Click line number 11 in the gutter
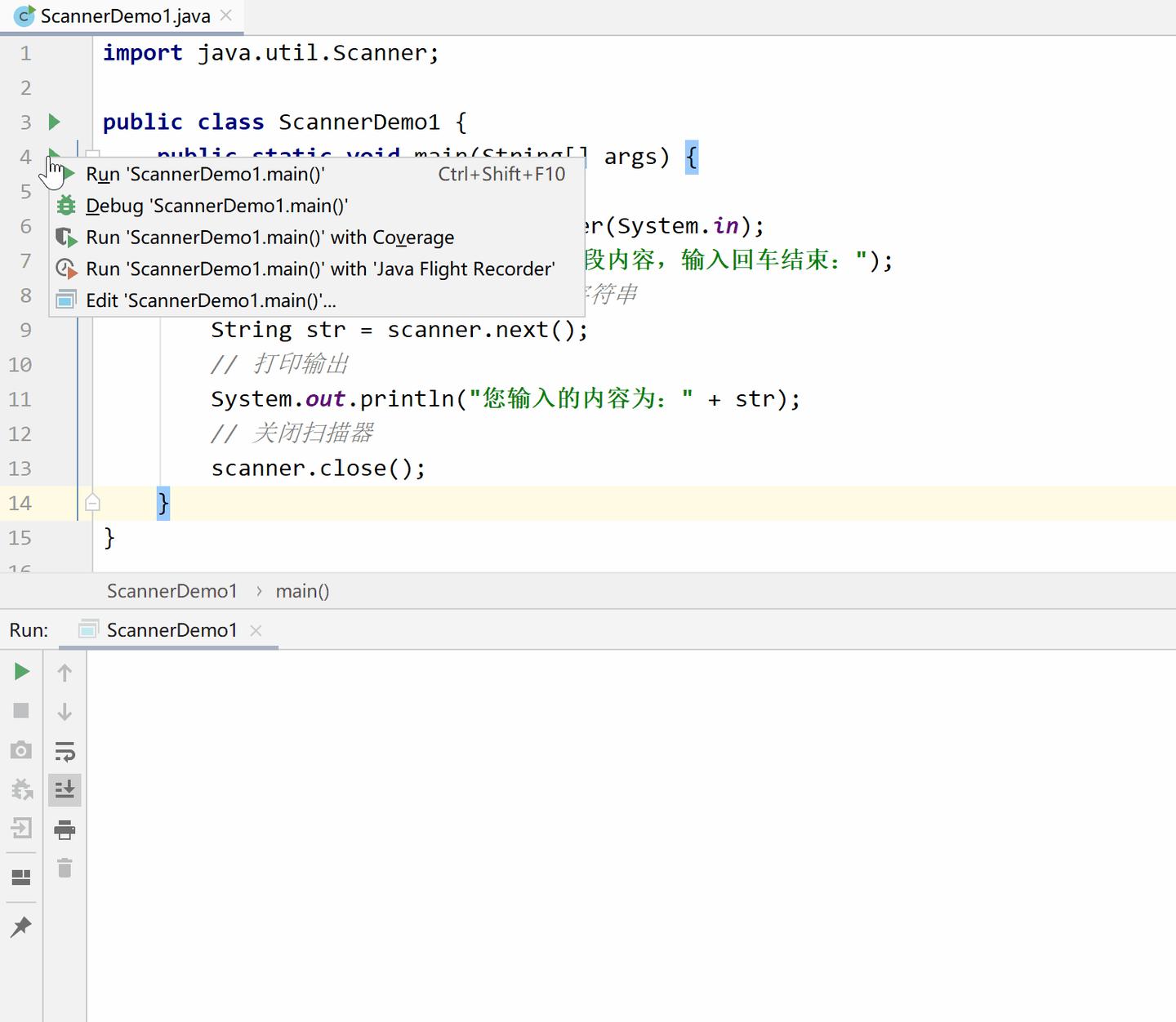 (20, 400)
